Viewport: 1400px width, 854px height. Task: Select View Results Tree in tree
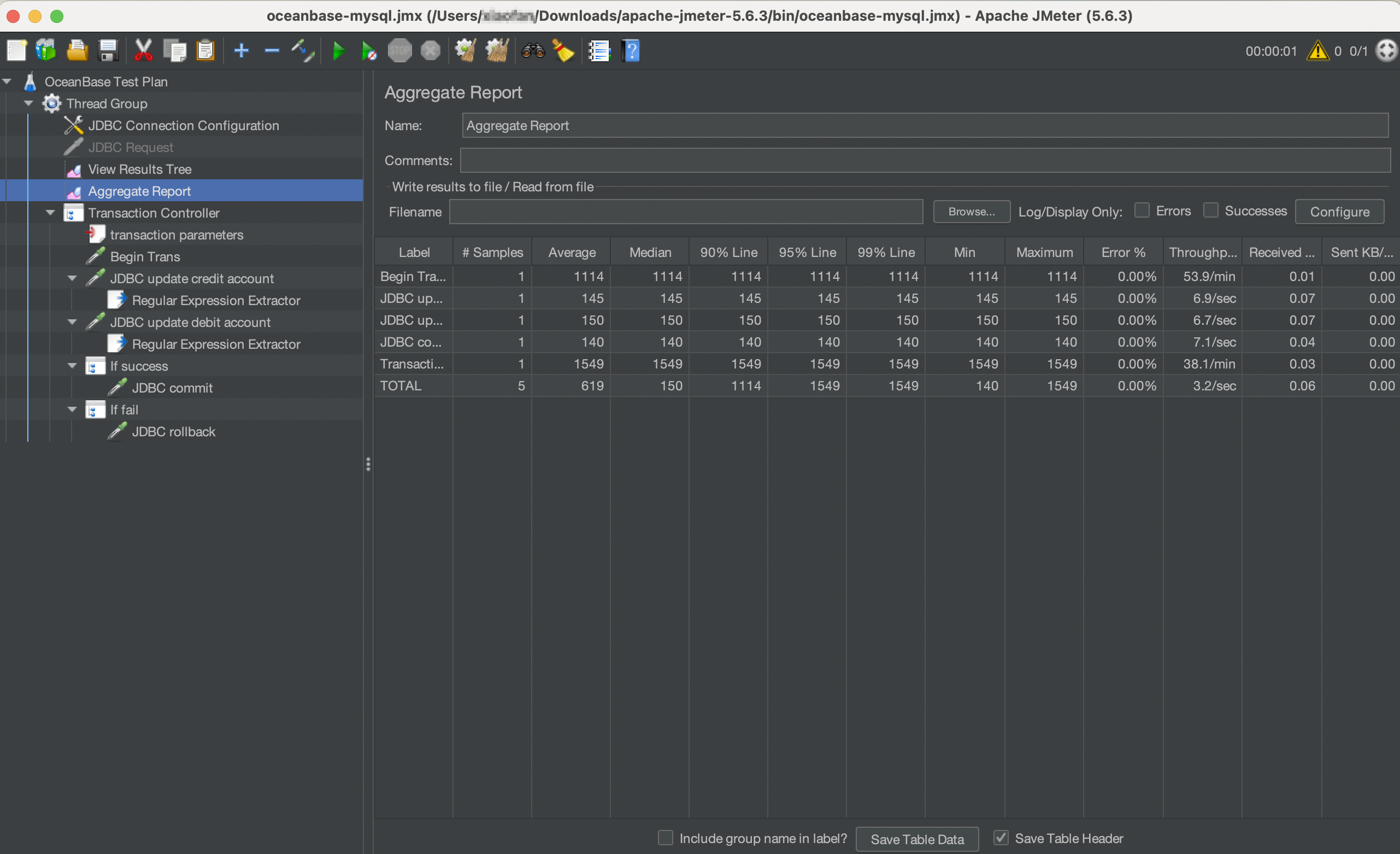(139, 169)
